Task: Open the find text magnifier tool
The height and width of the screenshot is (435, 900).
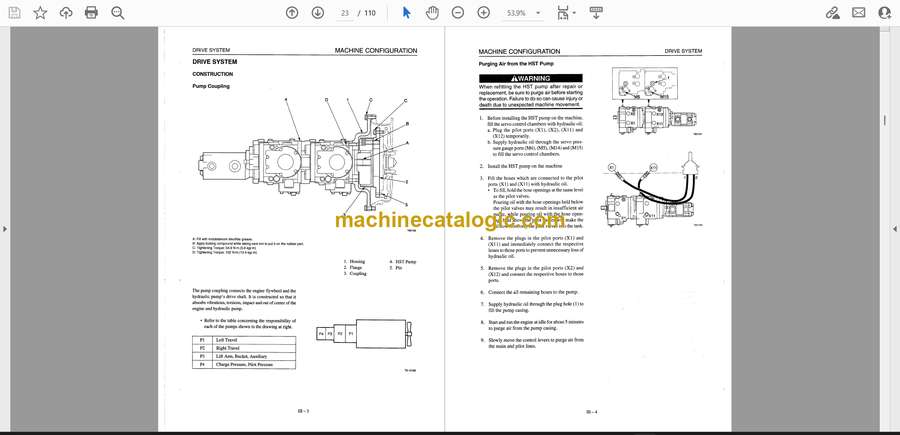Action: coord(118,13)
